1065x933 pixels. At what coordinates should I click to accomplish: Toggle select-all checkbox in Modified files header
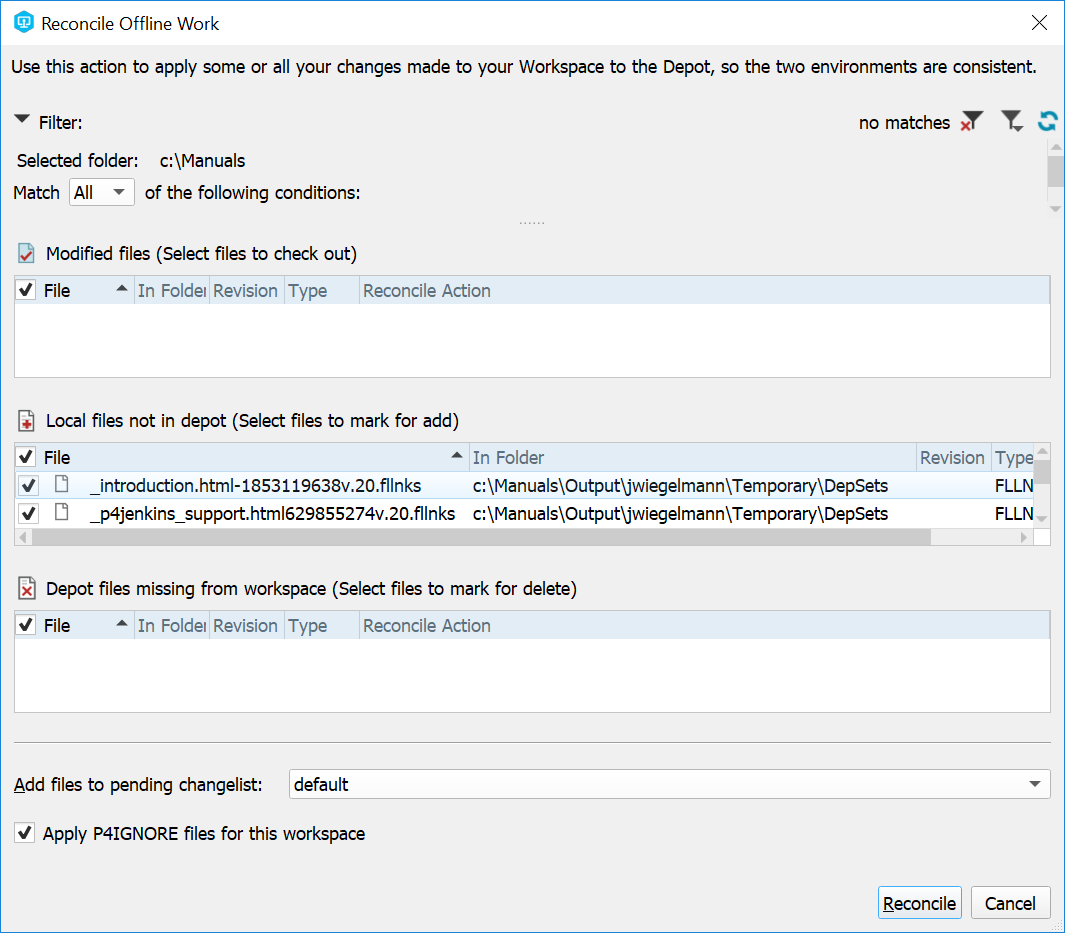pos(27,291)
